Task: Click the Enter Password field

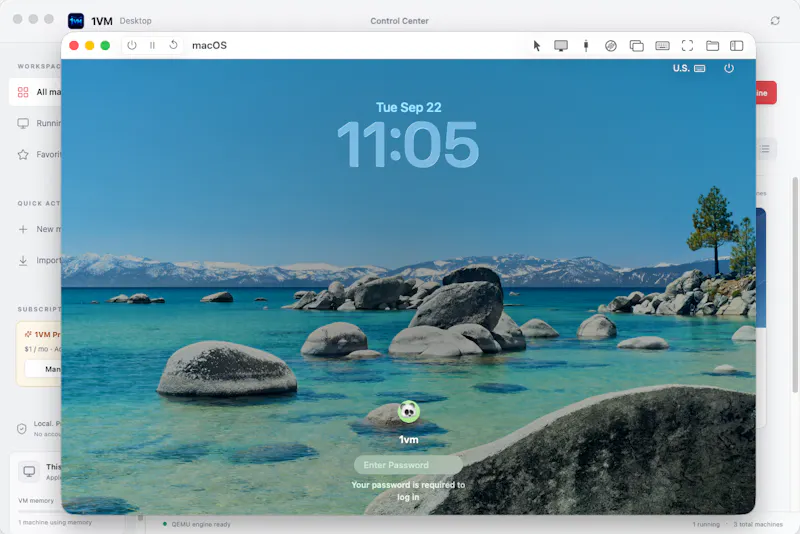Action: point(408,465)
